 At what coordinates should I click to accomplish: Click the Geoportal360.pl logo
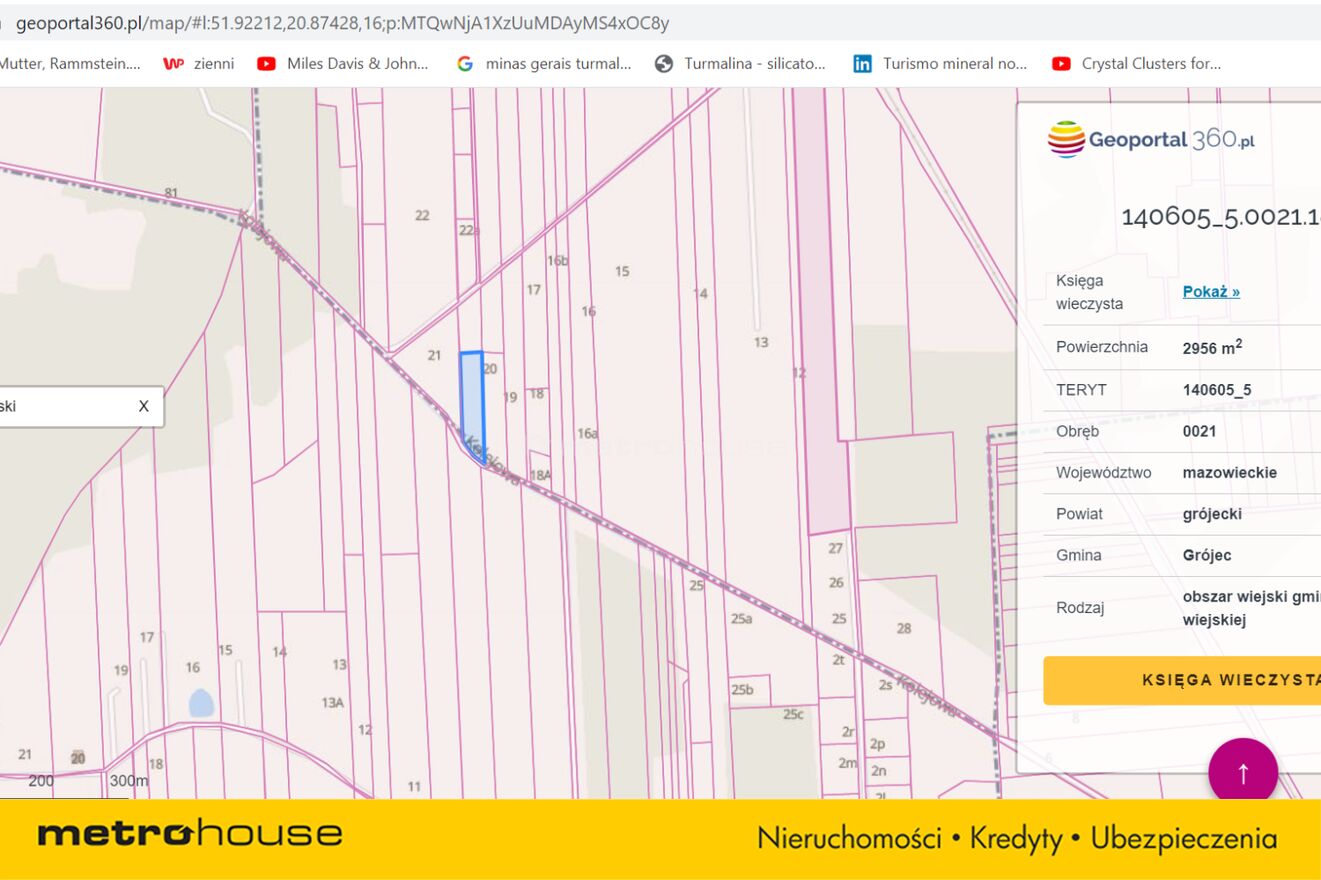[x=1151, y=139]
